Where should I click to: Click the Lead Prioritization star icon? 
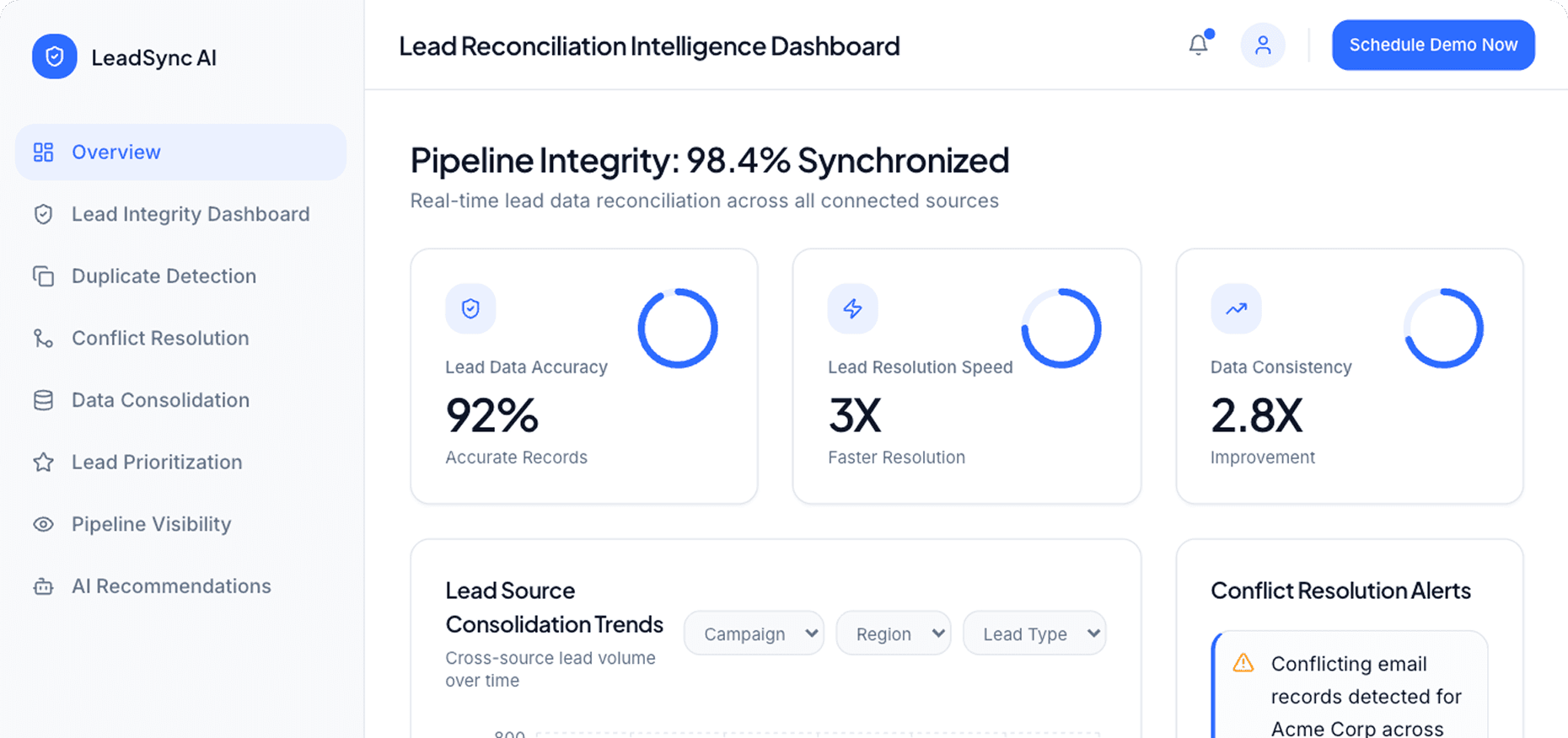[43, 462]
